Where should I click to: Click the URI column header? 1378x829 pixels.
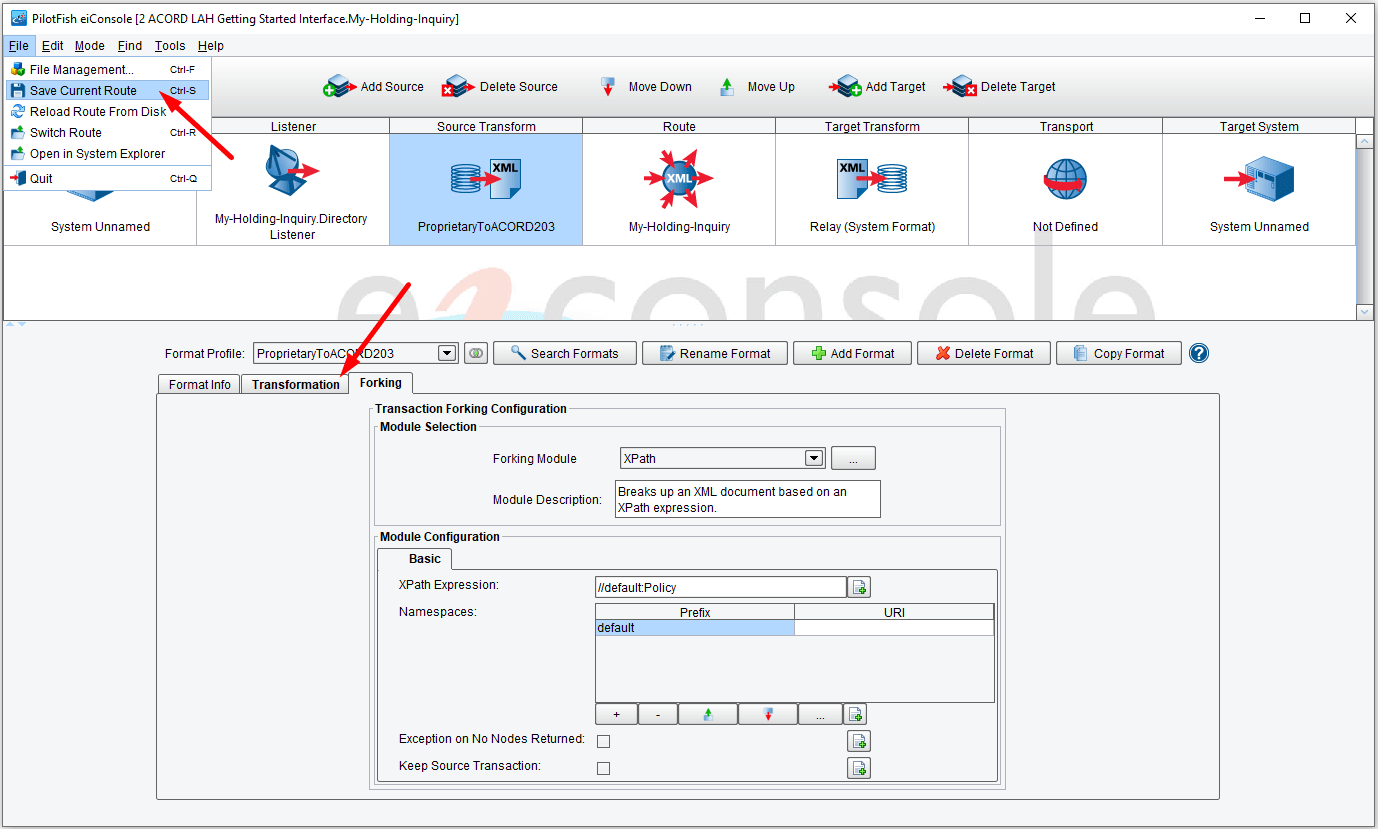tap(894, 612)
